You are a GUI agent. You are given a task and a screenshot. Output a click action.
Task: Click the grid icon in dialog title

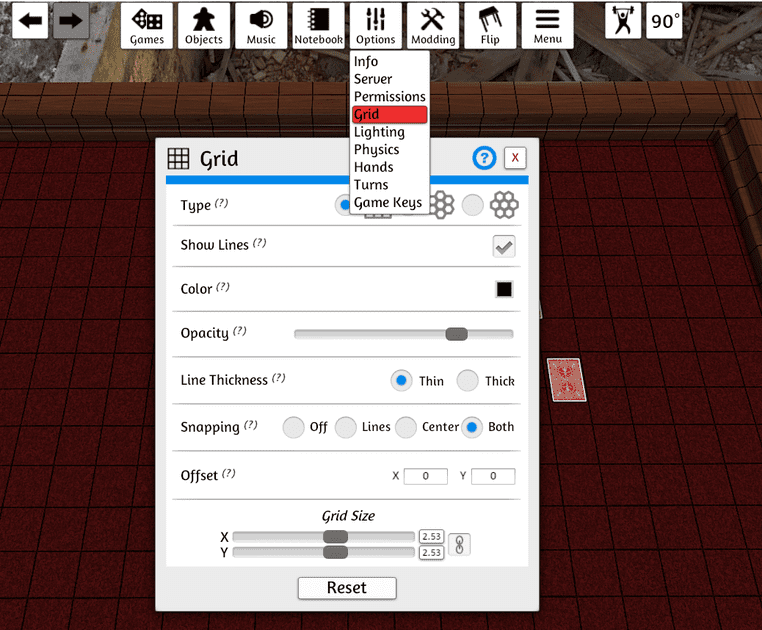(178, 158)
